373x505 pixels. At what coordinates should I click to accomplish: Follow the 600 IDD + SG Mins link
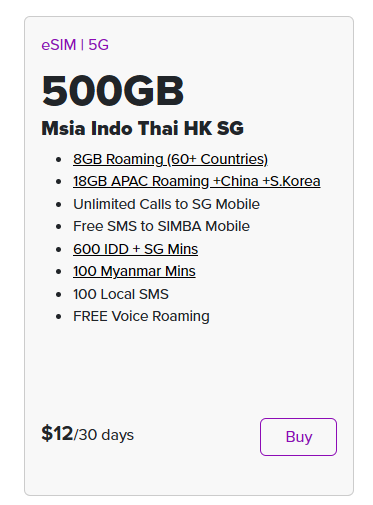(x=135, y=249)
